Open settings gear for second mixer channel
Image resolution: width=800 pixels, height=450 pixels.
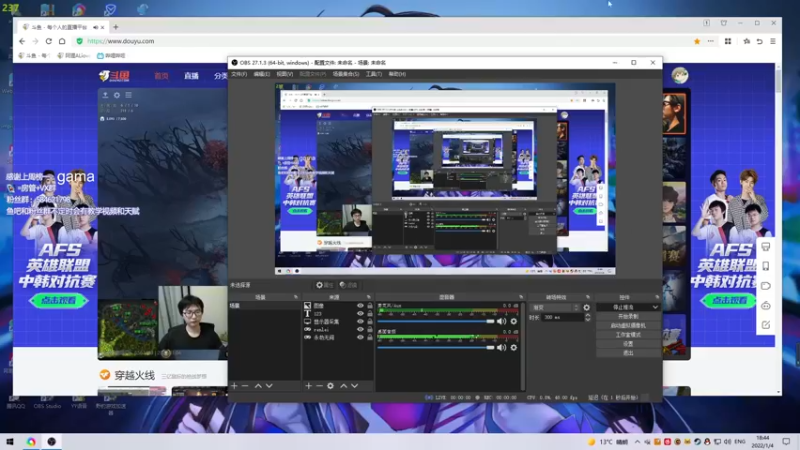pos(514,347)
